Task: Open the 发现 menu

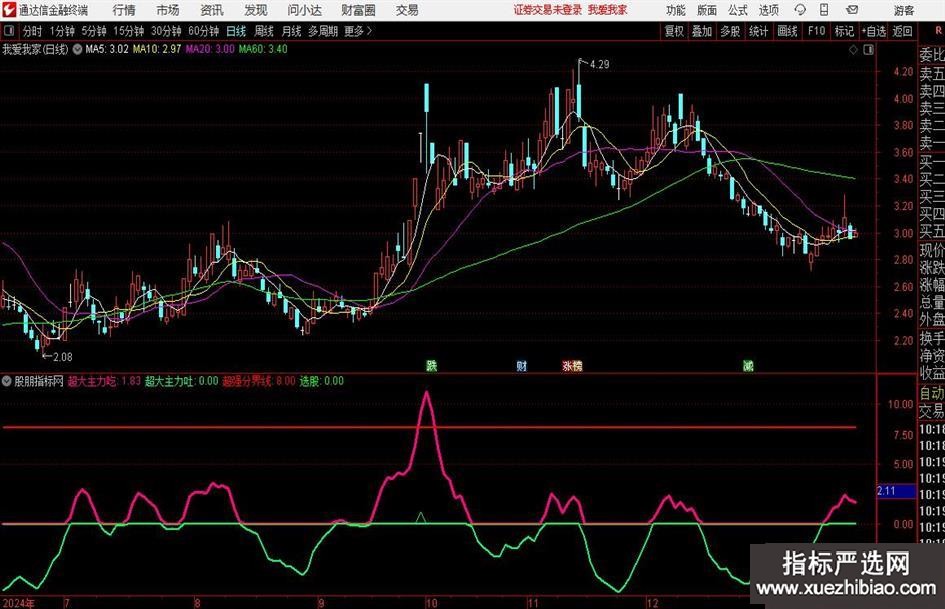Action: coord(256,10)
